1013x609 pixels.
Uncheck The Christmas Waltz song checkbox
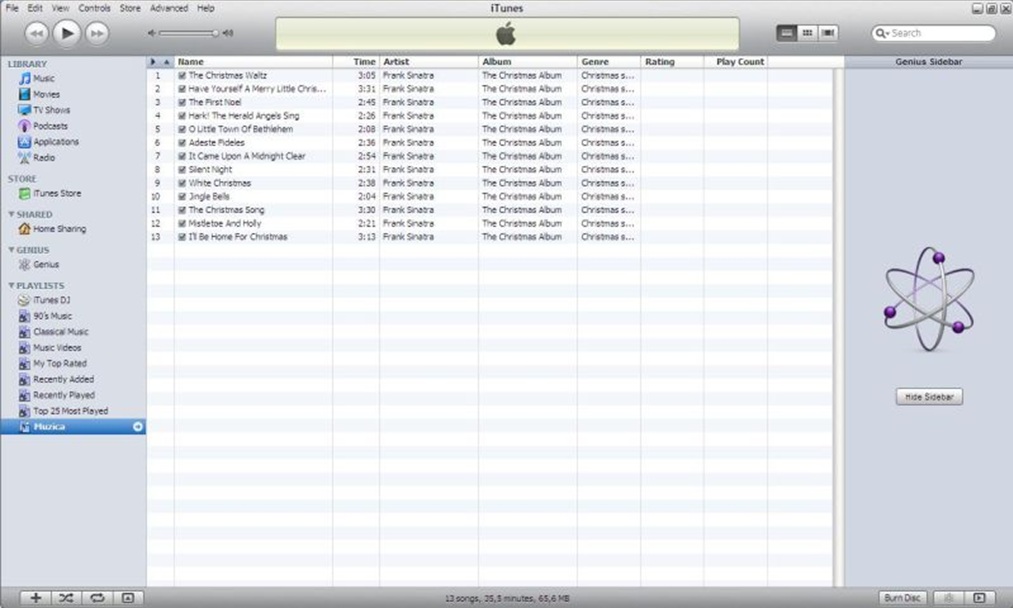pos(182,75)
